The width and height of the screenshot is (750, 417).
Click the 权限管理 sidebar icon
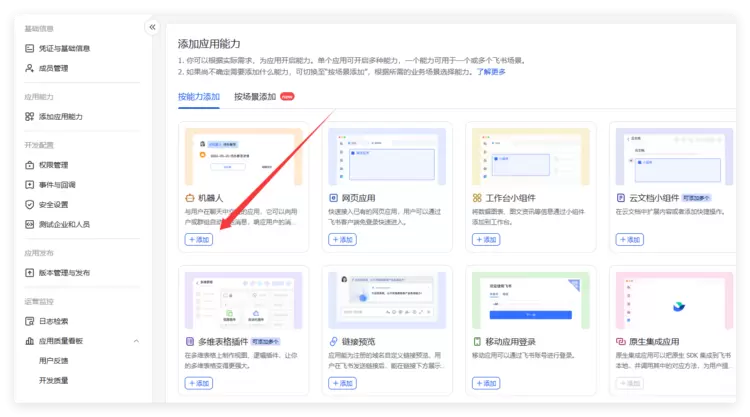(x=30, y=165)
